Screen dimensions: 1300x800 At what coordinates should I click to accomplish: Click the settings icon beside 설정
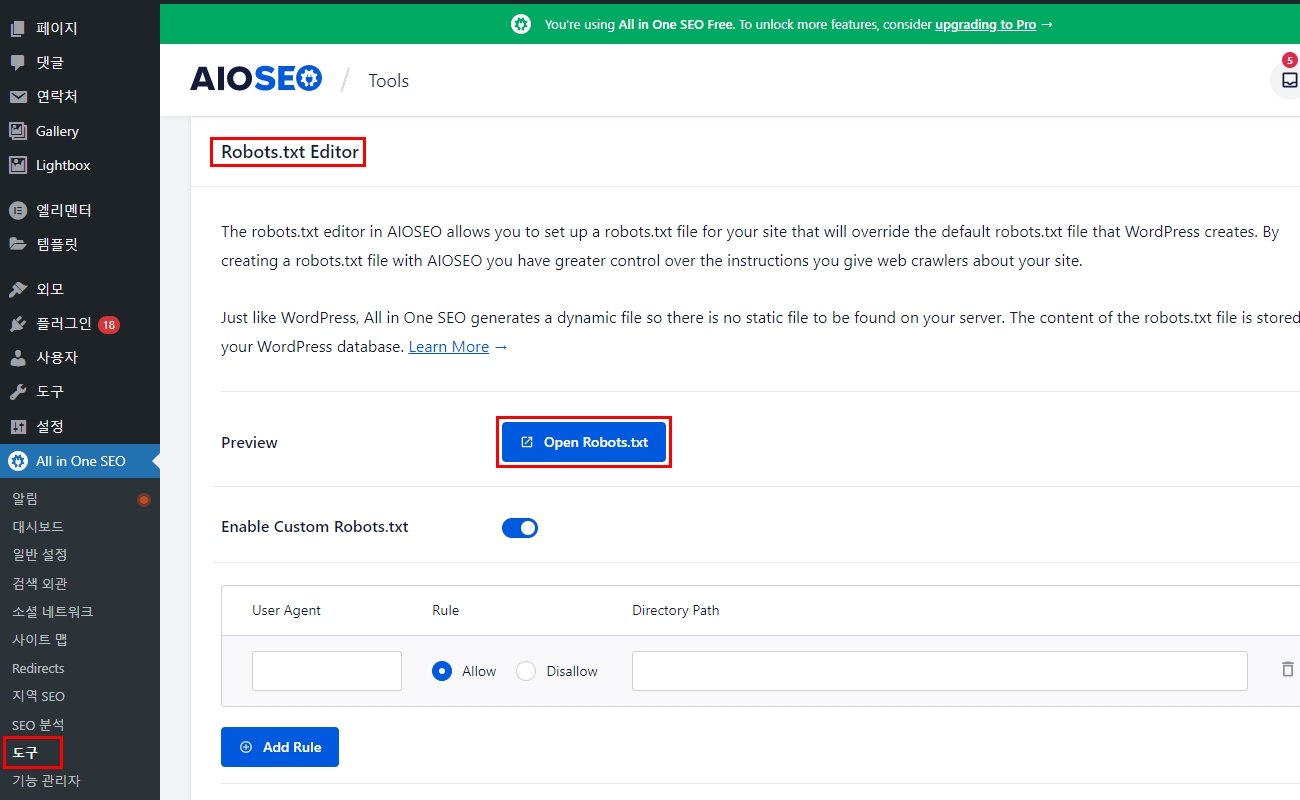point(18,426)
